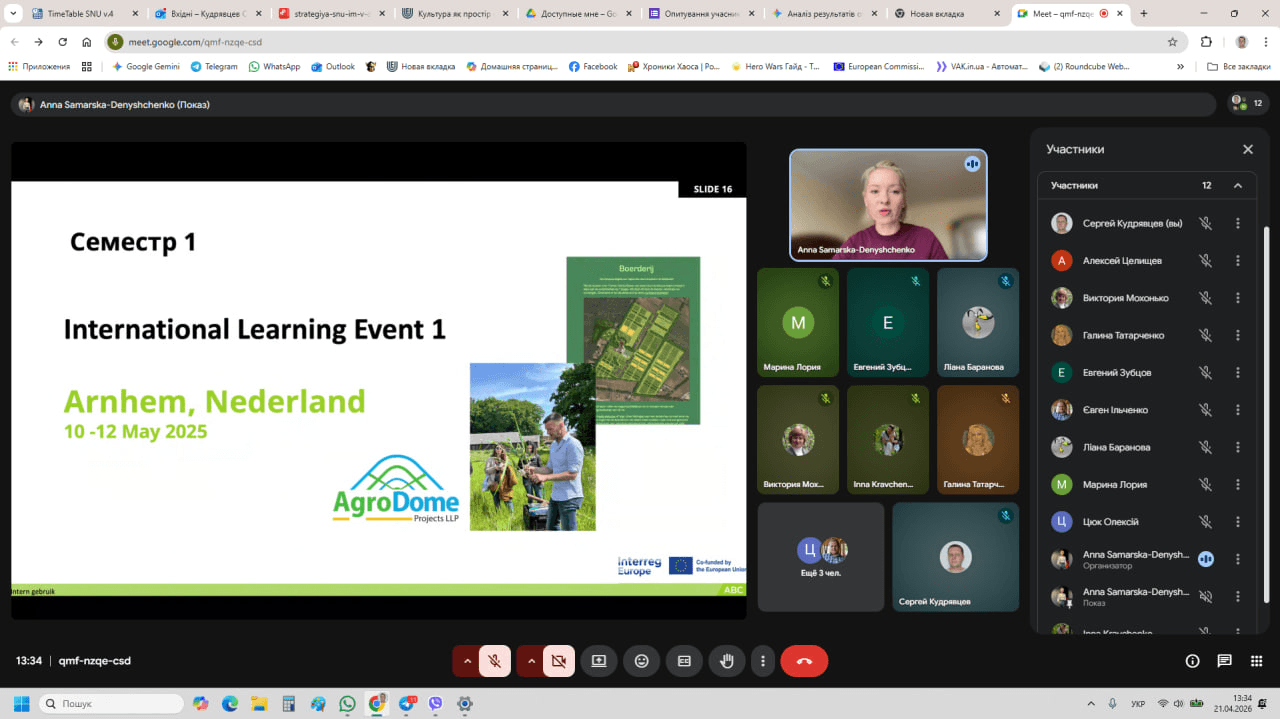The height and width of the screenshot is (719, 1280).
Task: Turn on closed captions
Action: [684, 661]
